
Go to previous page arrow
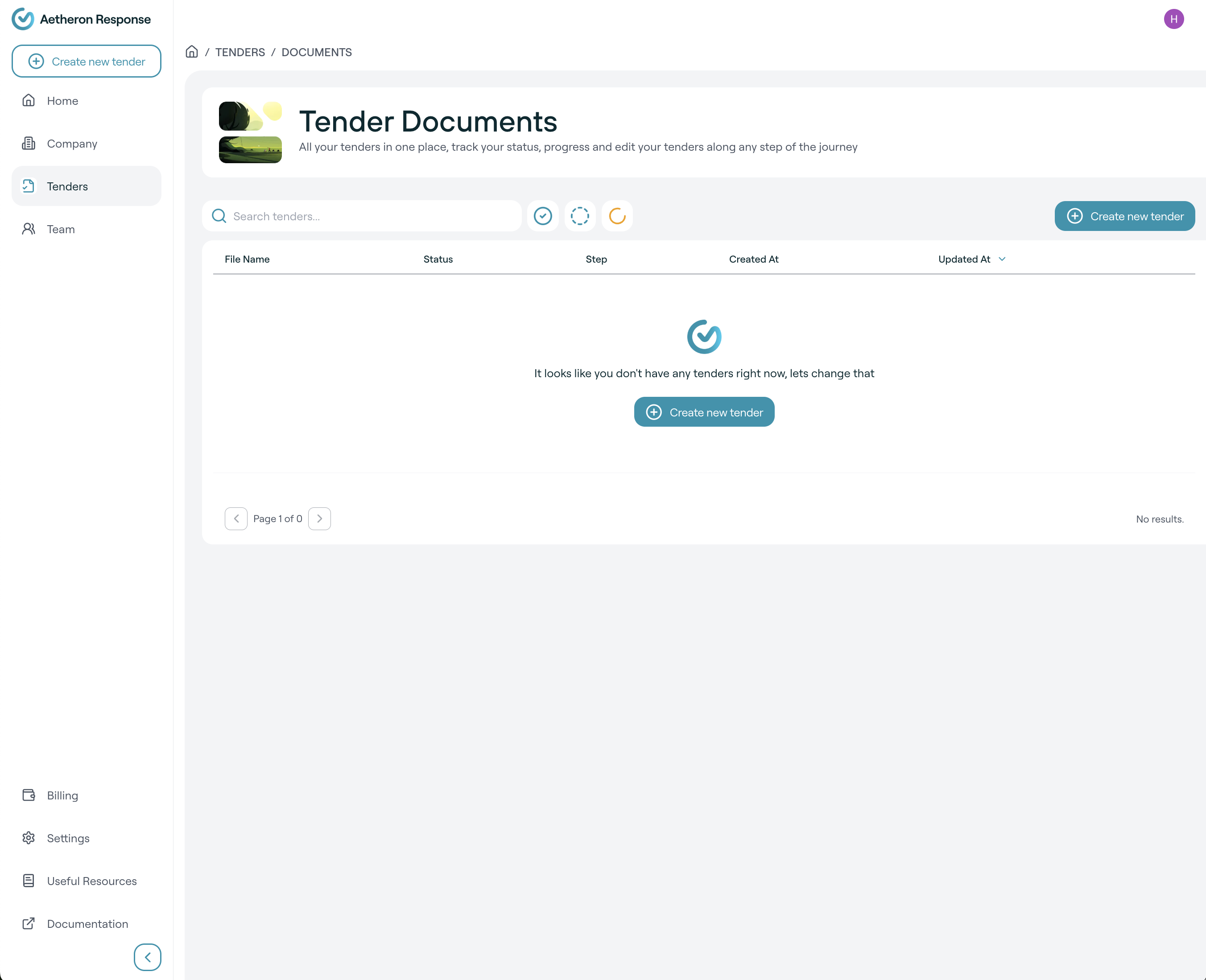click(236, 519)
